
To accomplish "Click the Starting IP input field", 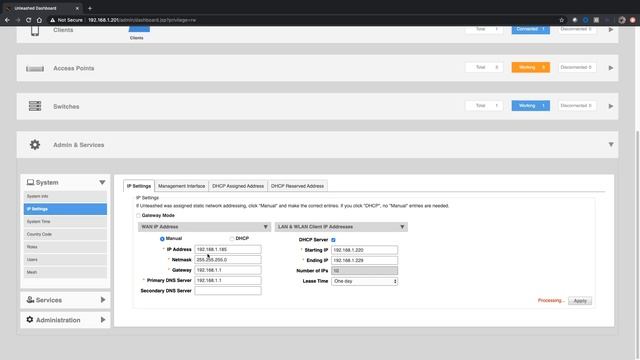I will tap(364, 250).
